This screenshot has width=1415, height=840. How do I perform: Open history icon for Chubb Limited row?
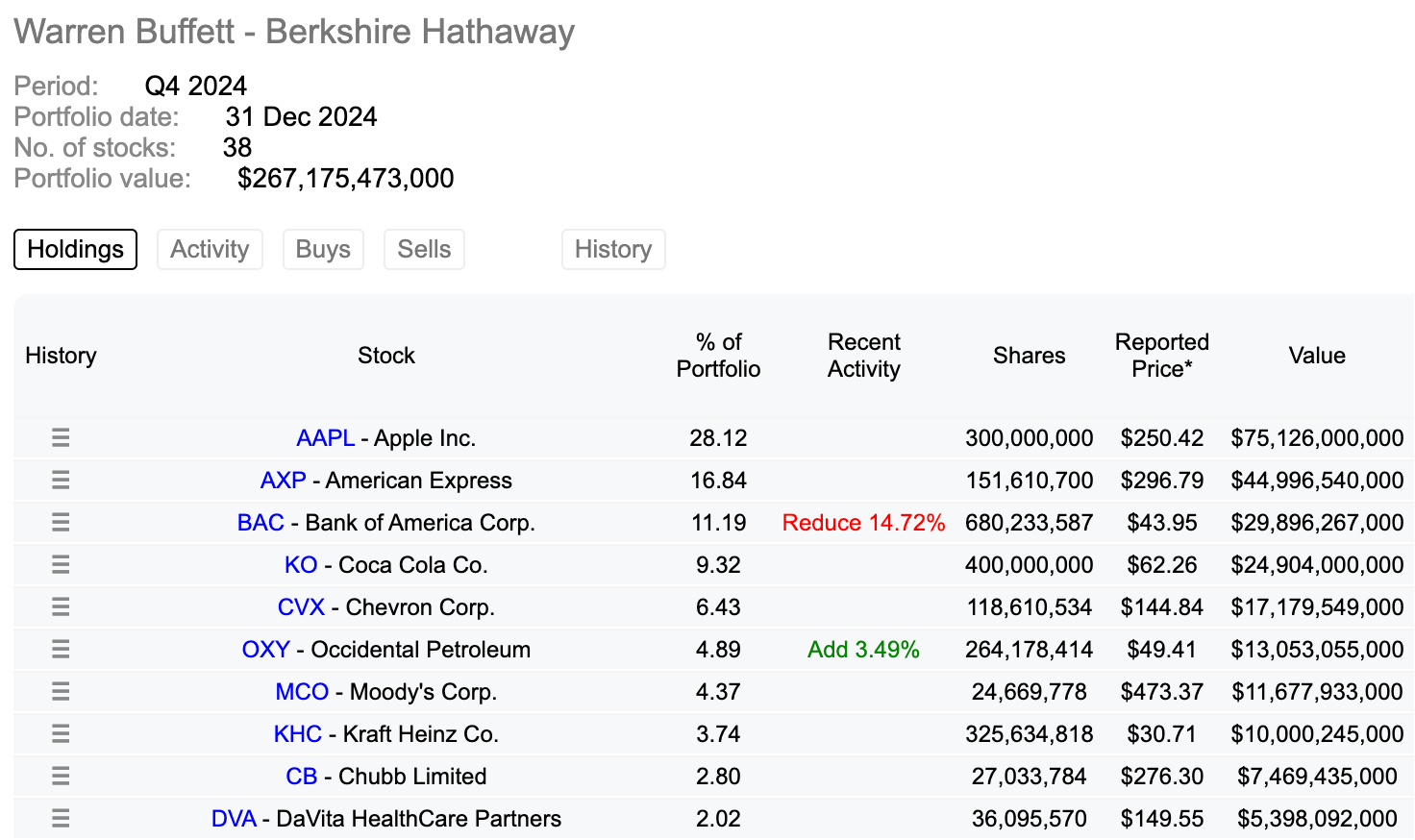61,777
